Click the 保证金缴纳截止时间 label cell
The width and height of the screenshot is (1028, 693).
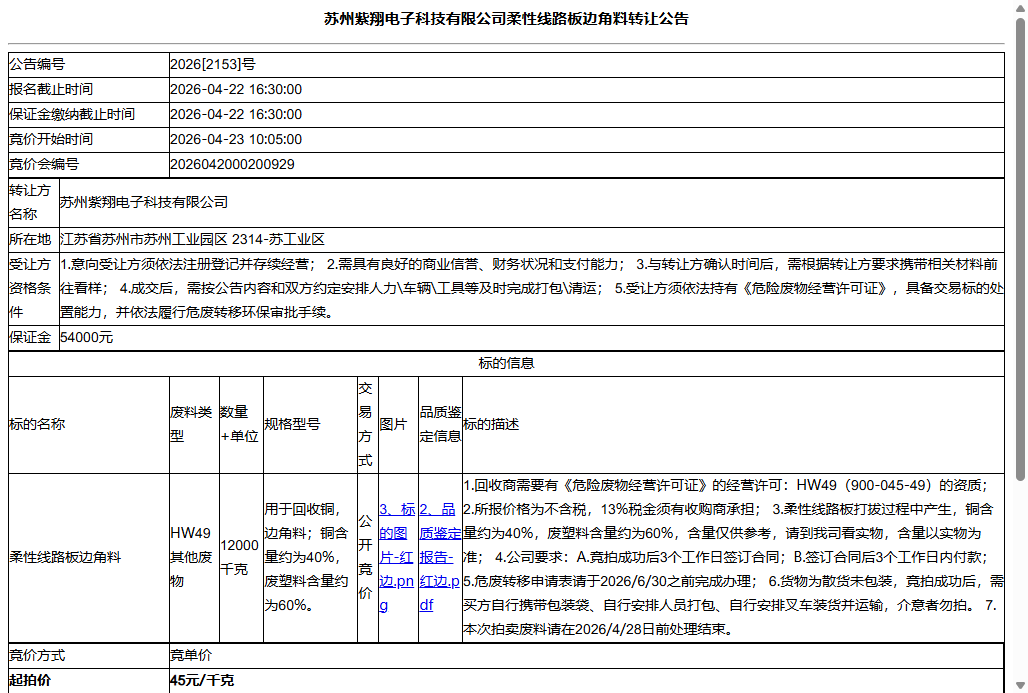89,114
